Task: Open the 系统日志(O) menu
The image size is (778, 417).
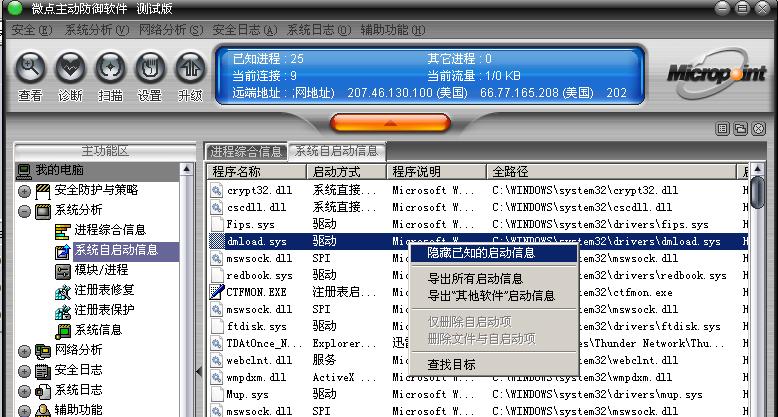Action: [319, 30]
